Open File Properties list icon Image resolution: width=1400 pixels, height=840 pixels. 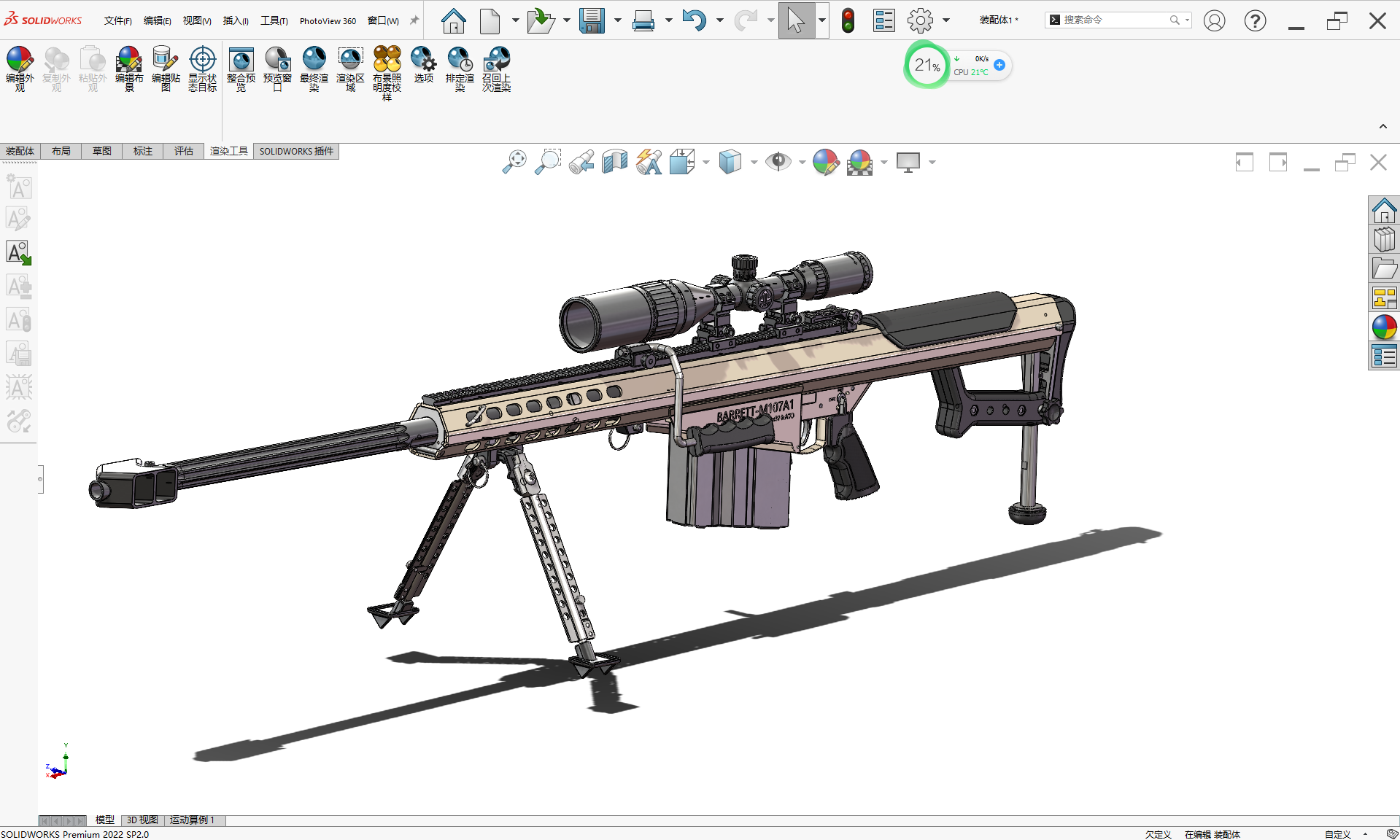pyautogui.click(x=884, y=20)
